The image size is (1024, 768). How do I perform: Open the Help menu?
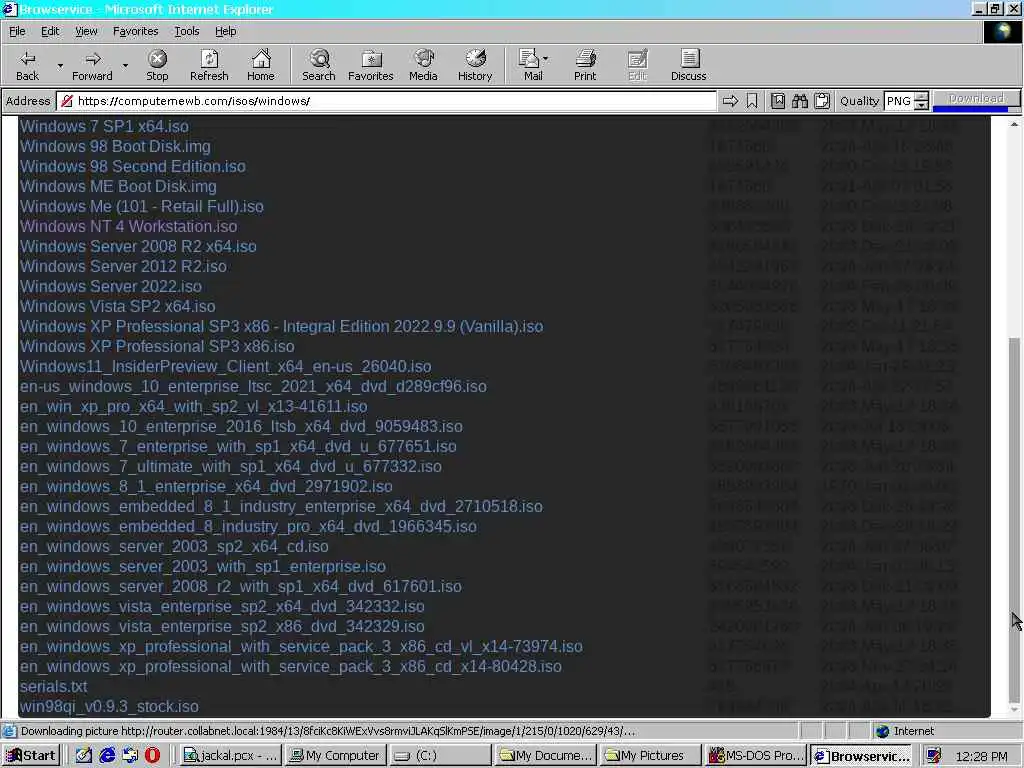[x=225, y=31]
